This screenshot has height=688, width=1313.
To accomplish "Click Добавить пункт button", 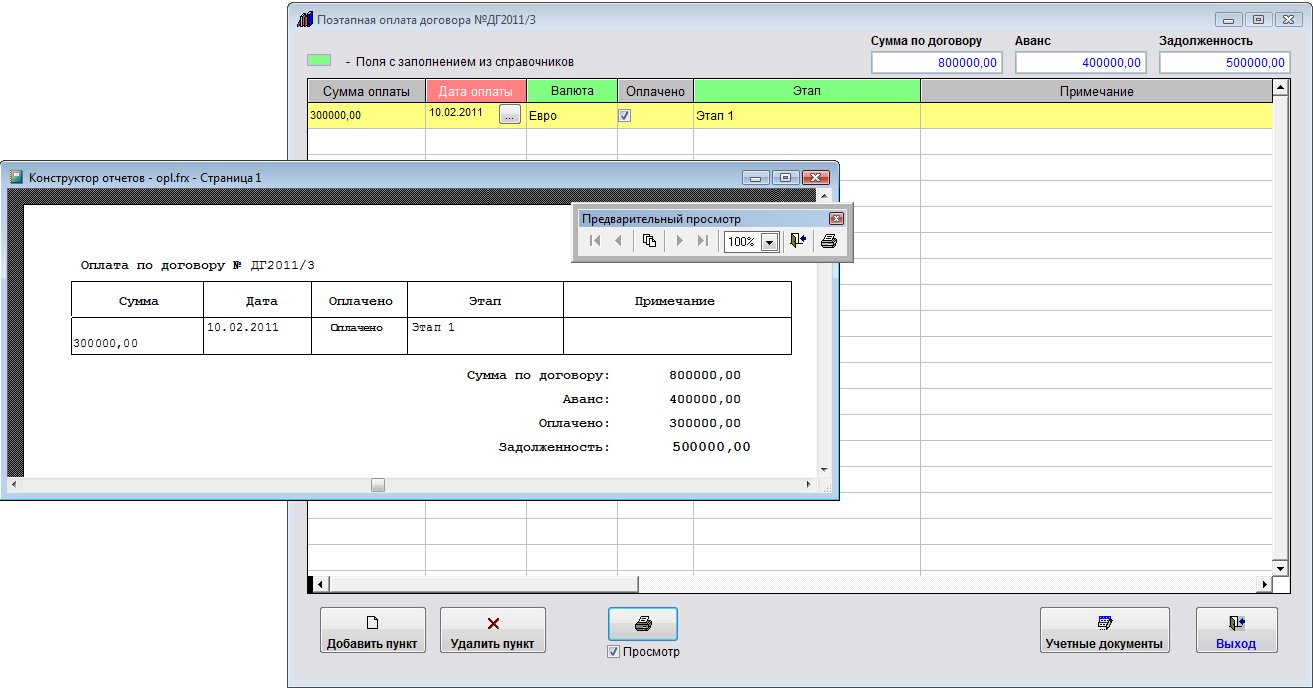I will 372,630.
